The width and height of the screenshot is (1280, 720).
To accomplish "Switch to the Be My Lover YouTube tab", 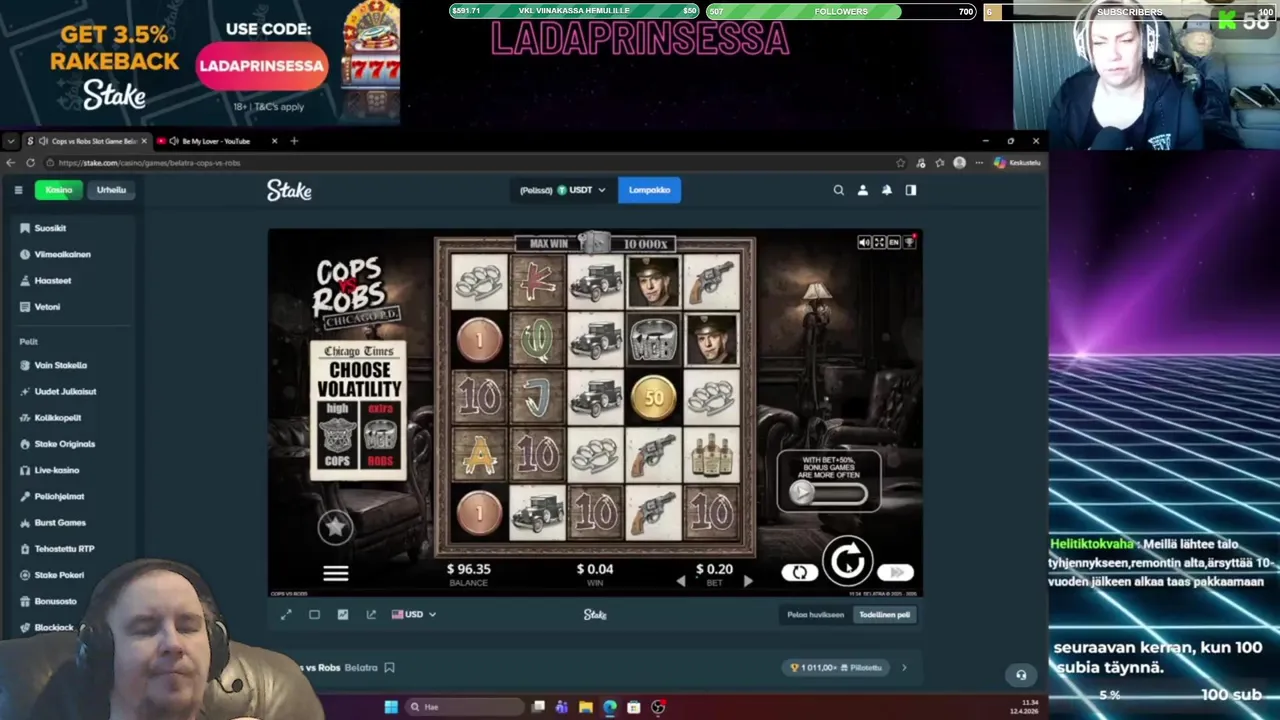I will [216, 141].
